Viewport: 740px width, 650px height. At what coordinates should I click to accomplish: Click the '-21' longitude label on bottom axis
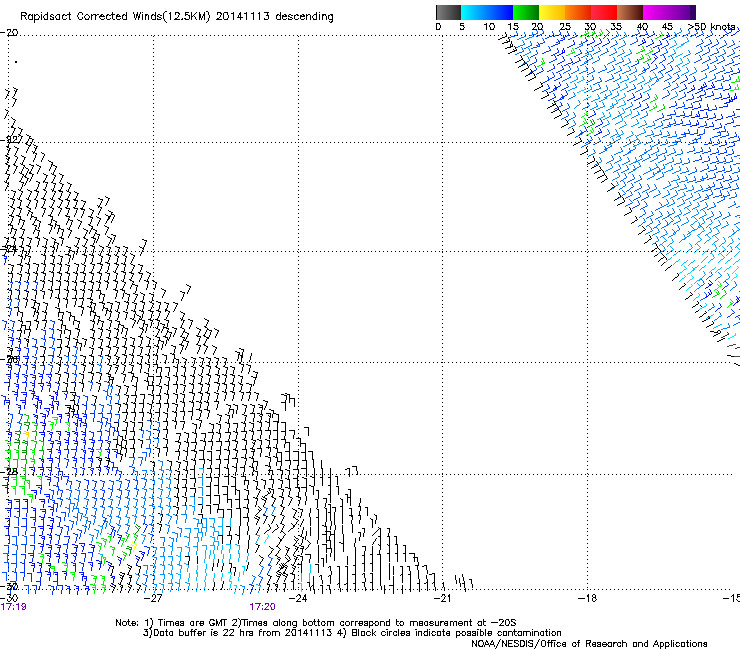point(442,598)
